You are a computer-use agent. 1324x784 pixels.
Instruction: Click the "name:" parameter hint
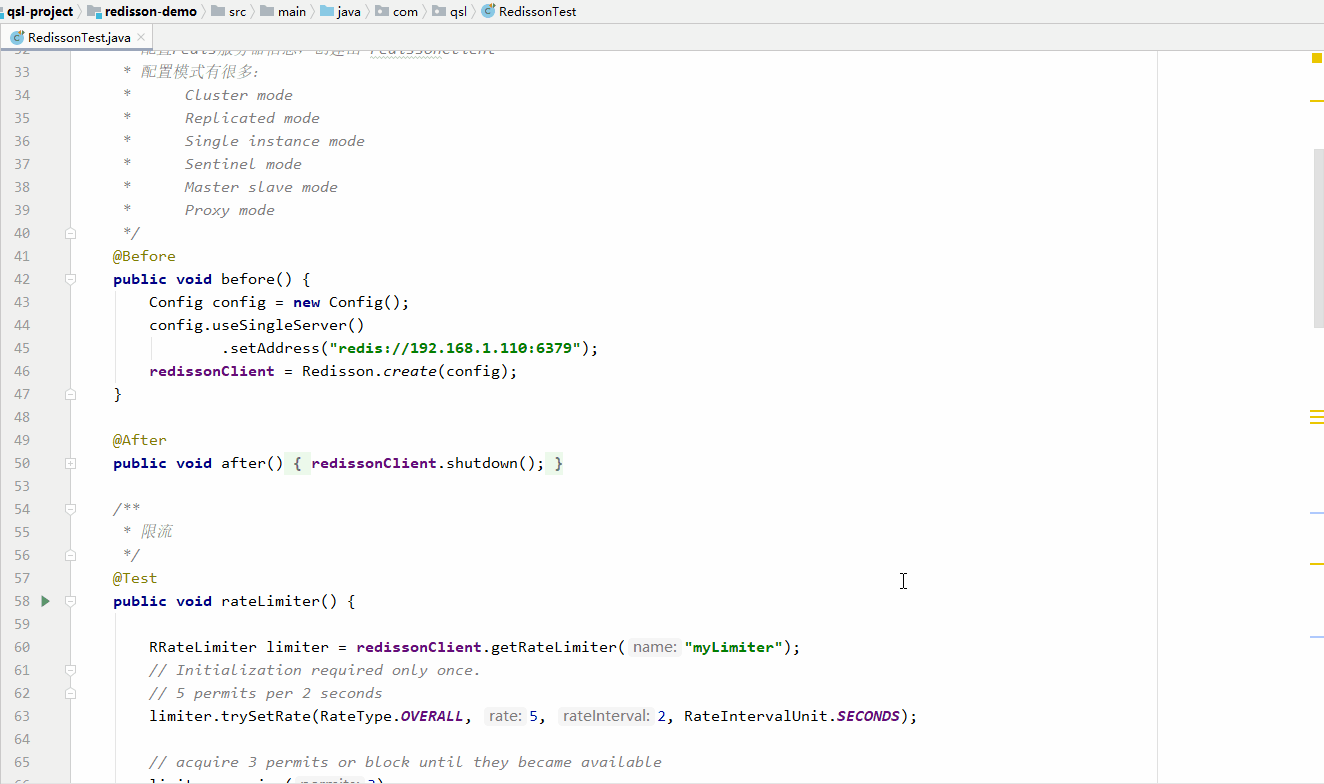(x=654, y=647)
